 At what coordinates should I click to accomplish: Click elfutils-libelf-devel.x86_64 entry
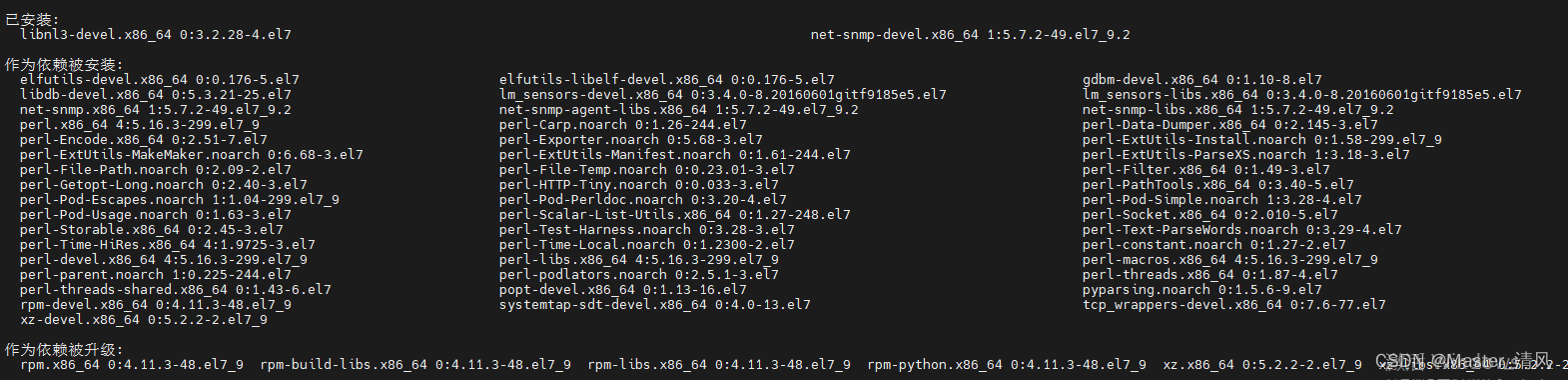click(667, 80)
